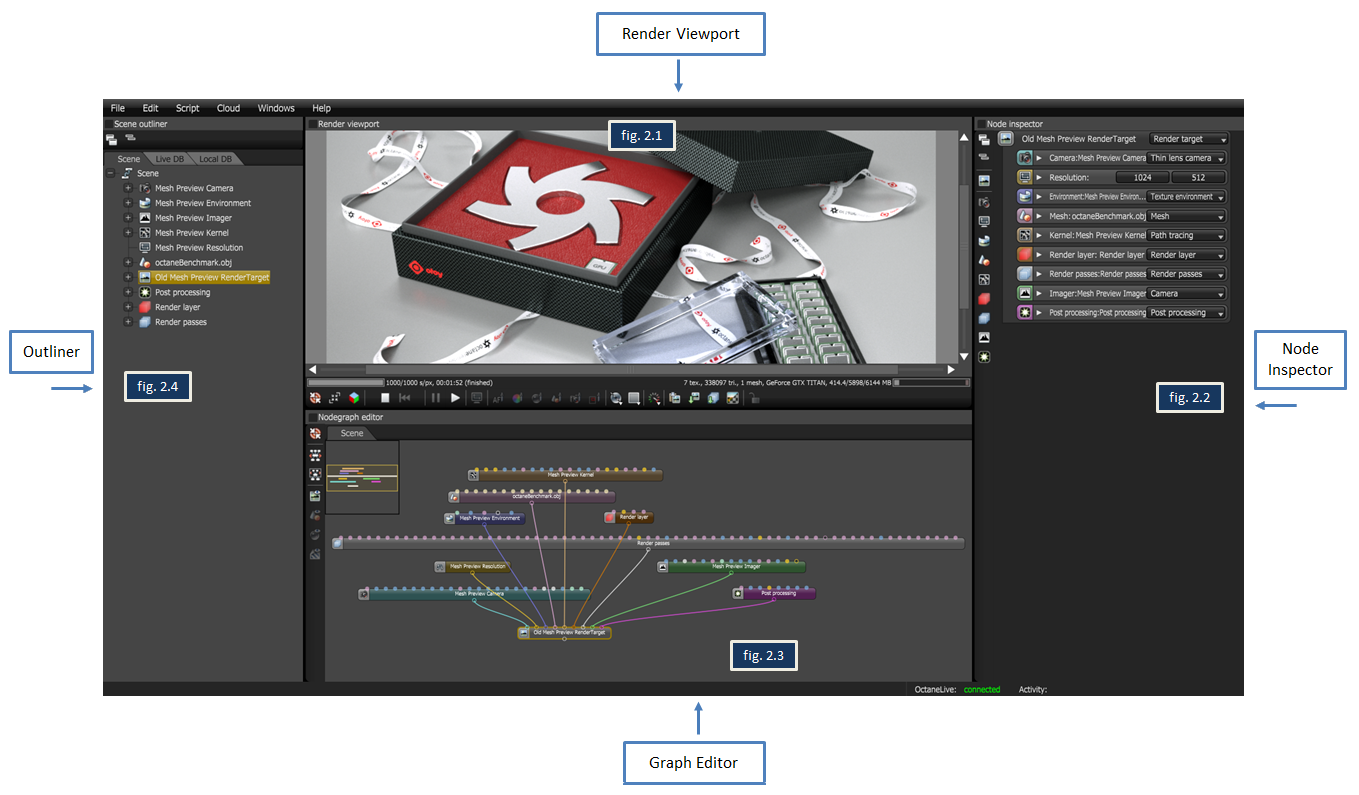The height and width of the screenshot is (795, 1359).
Task: Click the stacked windows icon atop Node inspector sidebar
Action: coord(984,139)
